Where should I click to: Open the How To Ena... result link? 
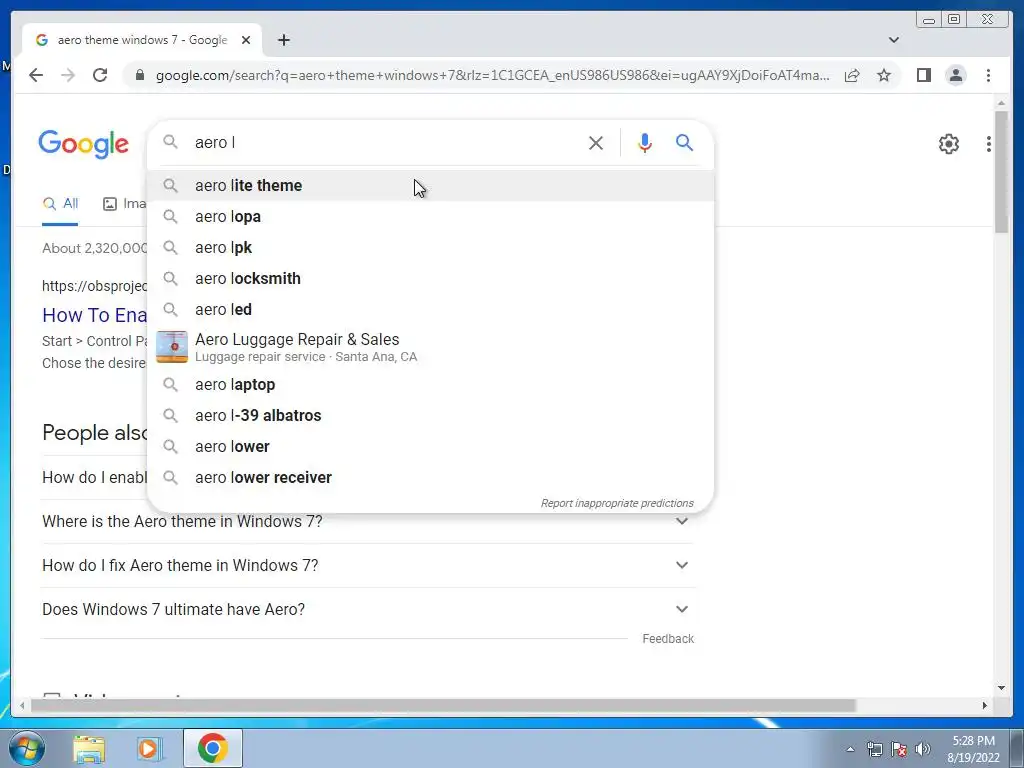point(95,315)
